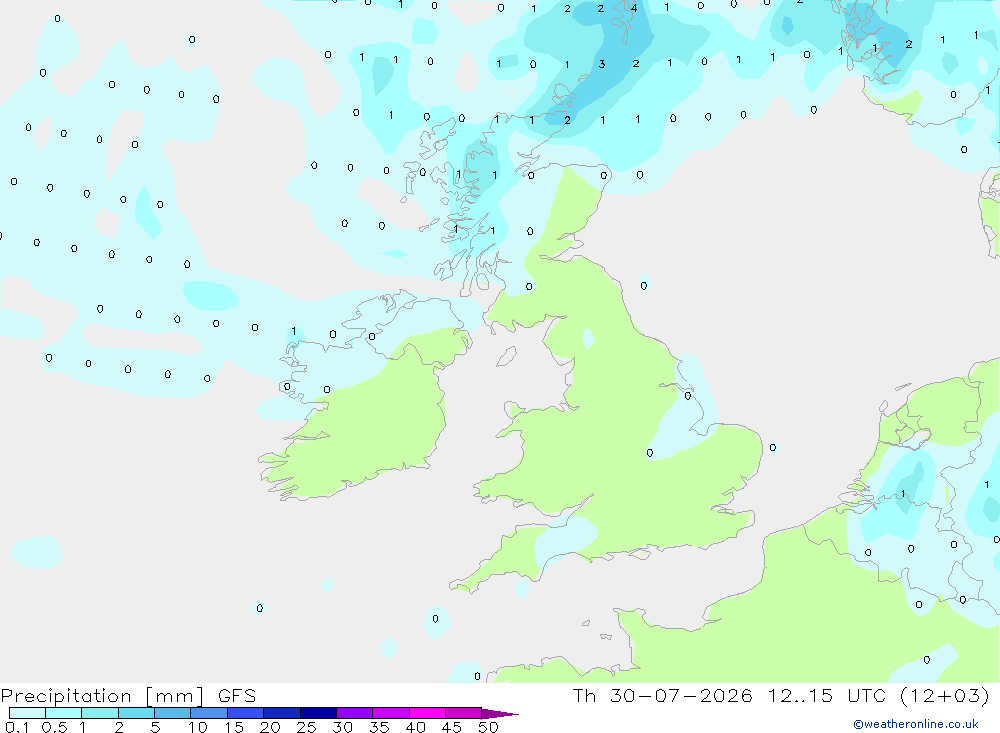Click the 30–35 mm purple legend swatch
Screen dimensions: 1000x733
(355, 713)
